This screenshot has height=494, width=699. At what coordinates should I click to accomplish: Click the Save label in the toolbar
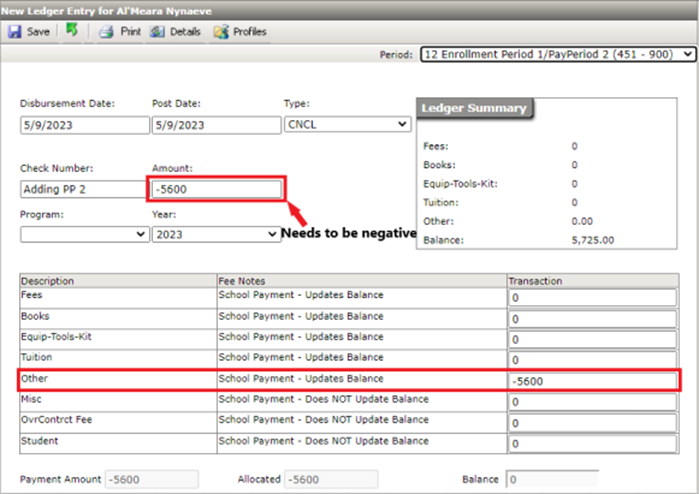pos(38,32)
